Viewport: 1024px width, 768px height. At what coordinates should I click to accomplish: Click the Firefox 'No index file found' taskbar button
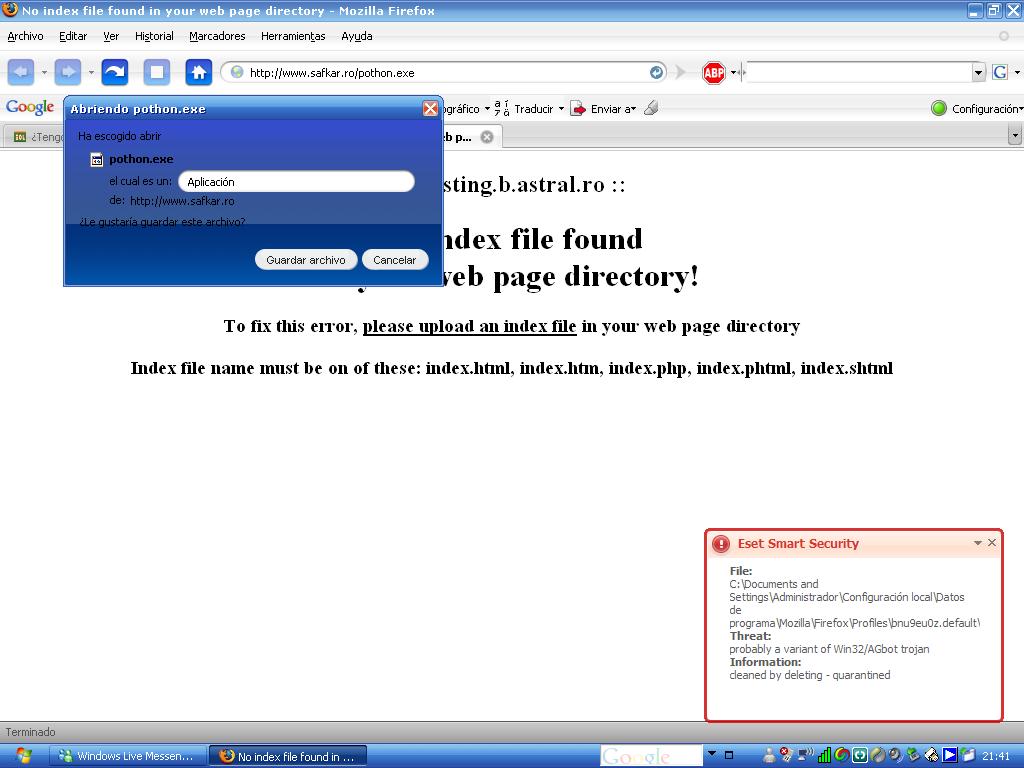pyautogui.click(x=288, y=756)
